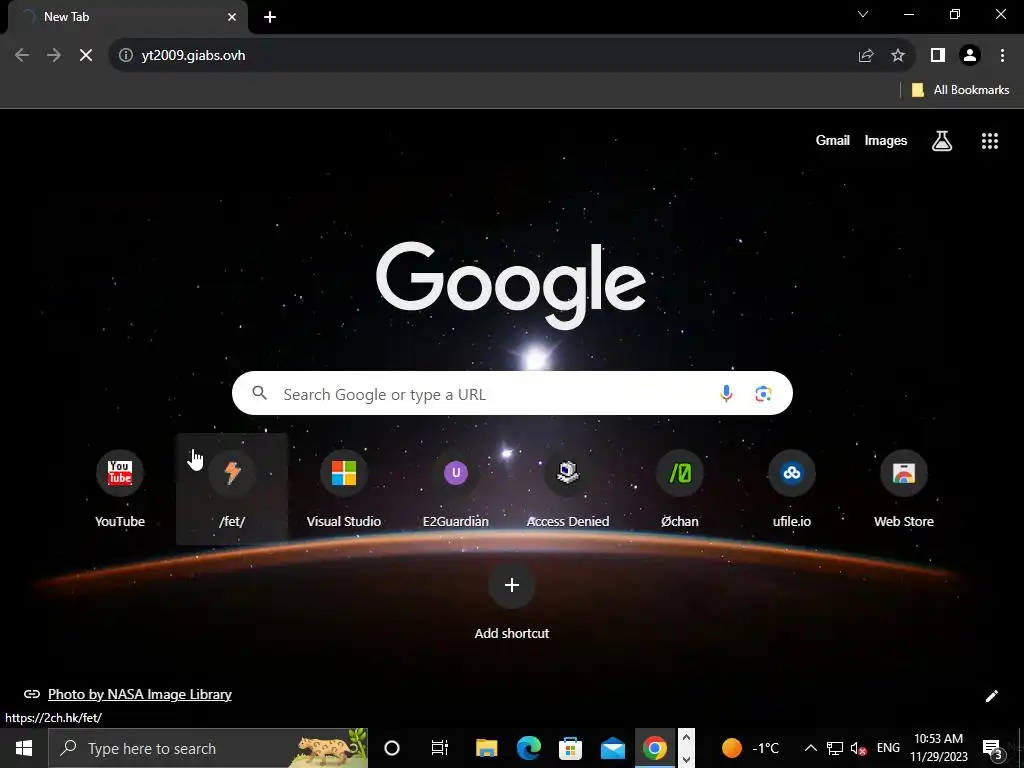Open the Chrome profile menu
This screenshot has width=1024, height=768.
pos(970,56)
